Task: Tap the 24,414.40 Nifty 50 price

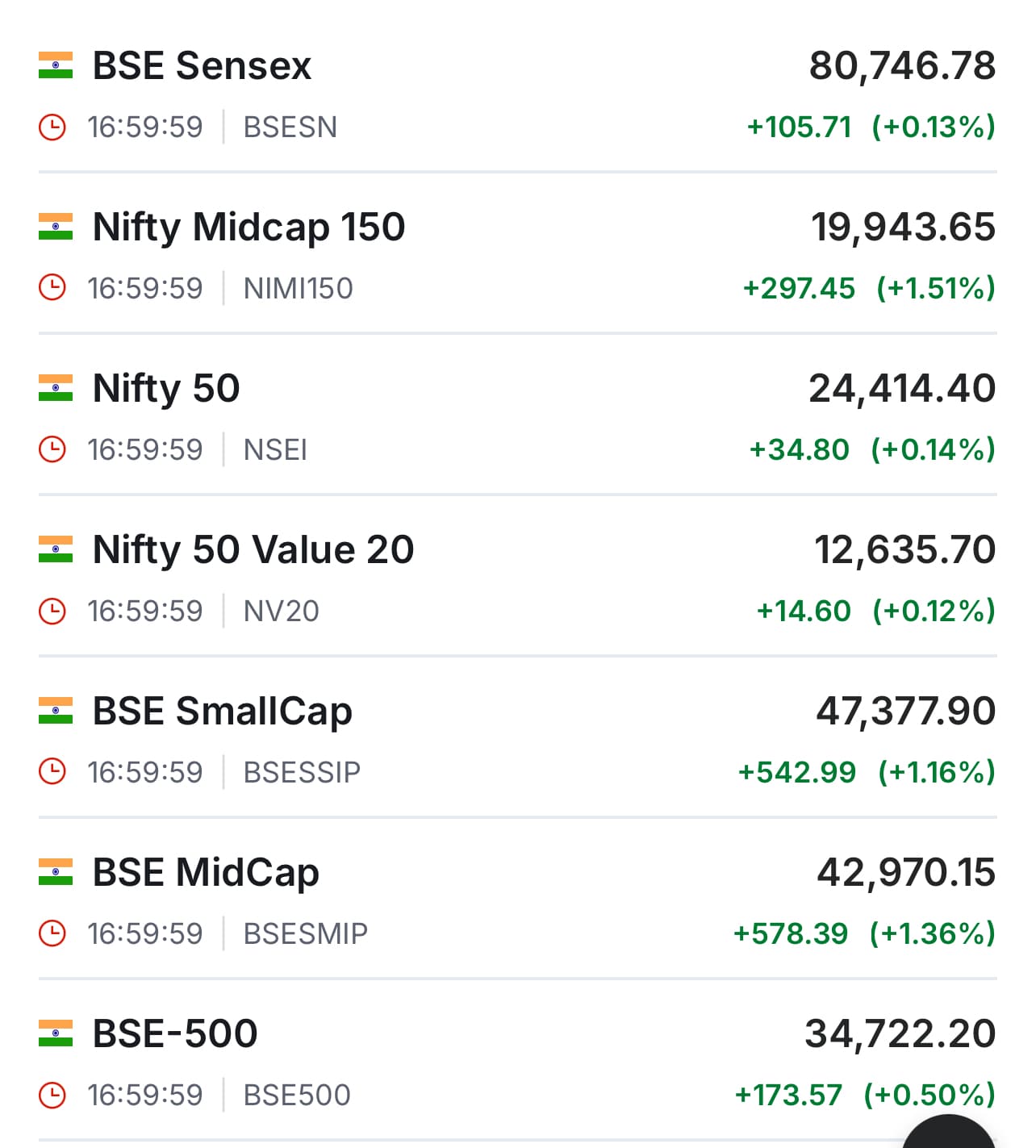Action: pos(902,388)
